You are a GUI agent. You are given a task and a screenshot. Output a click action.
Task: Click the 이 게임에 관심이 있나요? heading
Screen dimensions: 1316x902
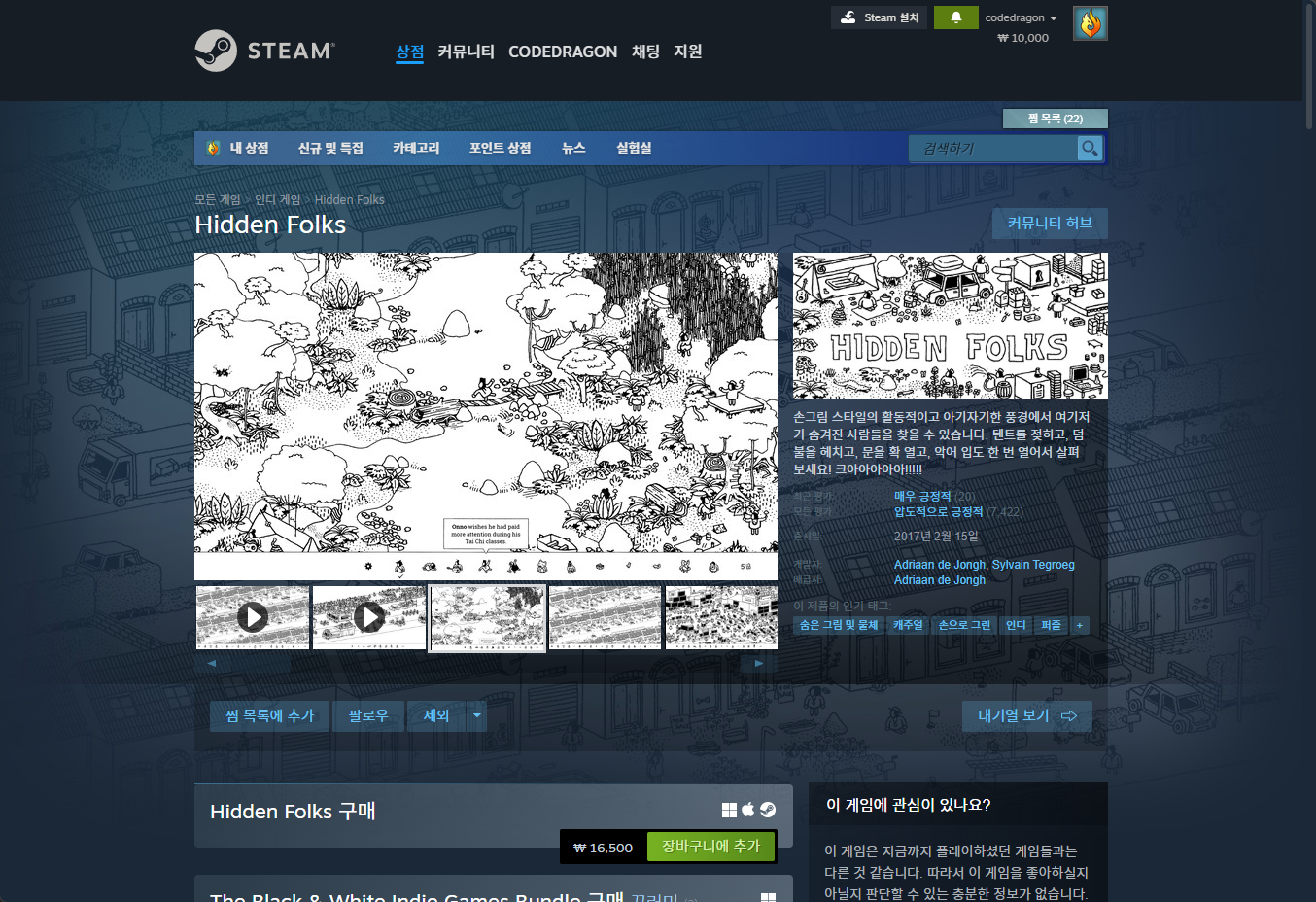pos(909,805)
